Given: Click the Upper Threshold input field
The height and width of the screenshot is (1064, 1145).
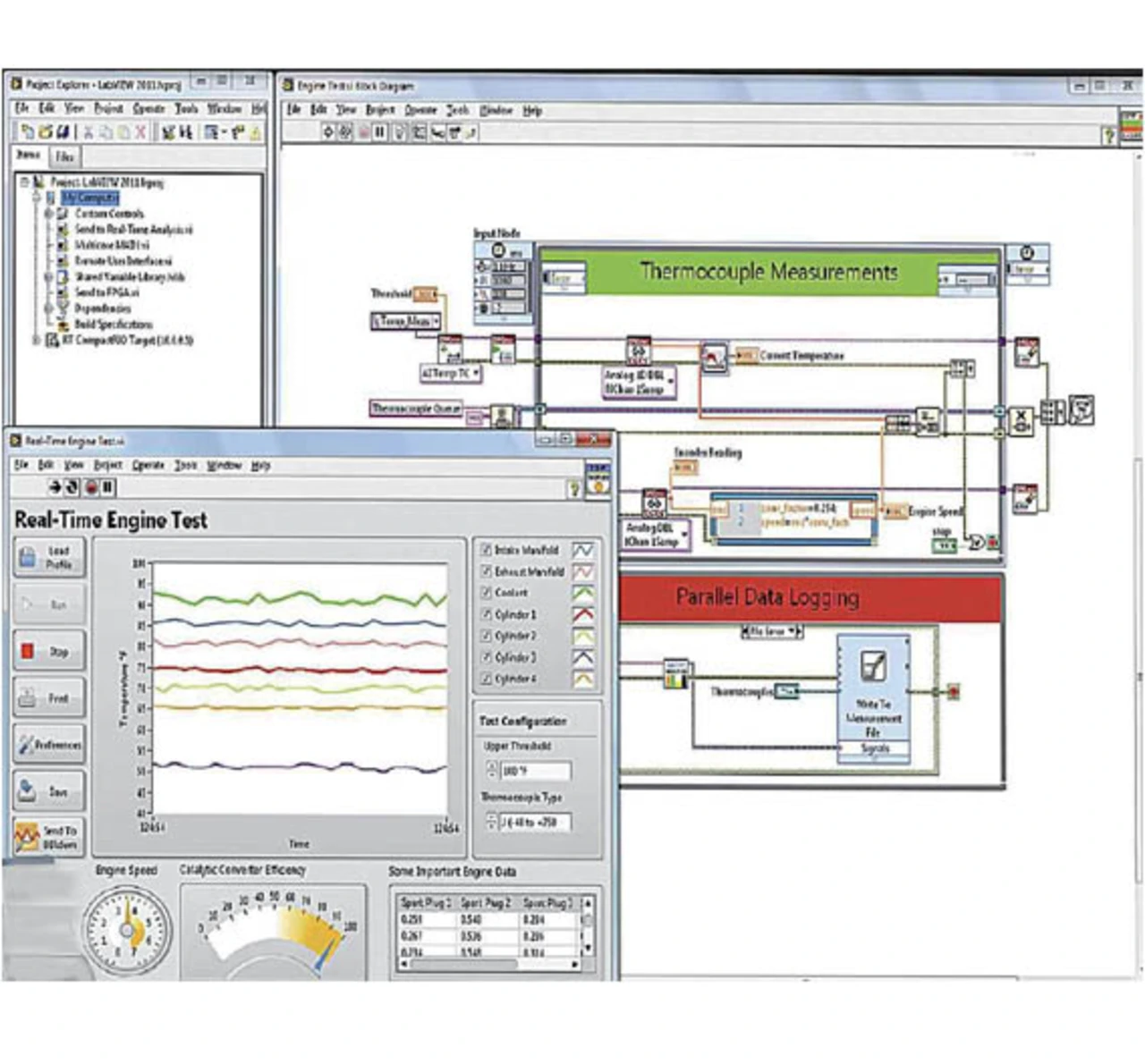Looking at the screenshot, I should 534,771.
